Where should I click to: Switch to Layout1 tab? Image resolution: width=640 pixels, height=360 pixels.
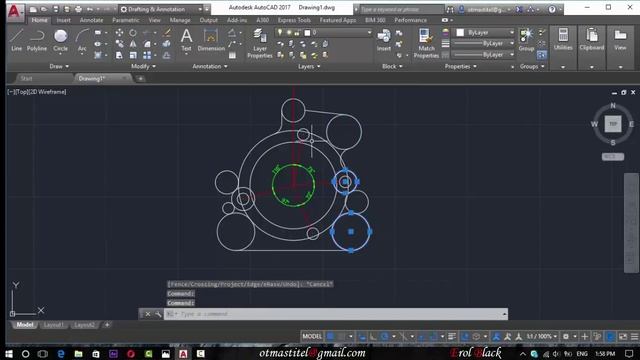pyautogui.click(x=53, y=325)
